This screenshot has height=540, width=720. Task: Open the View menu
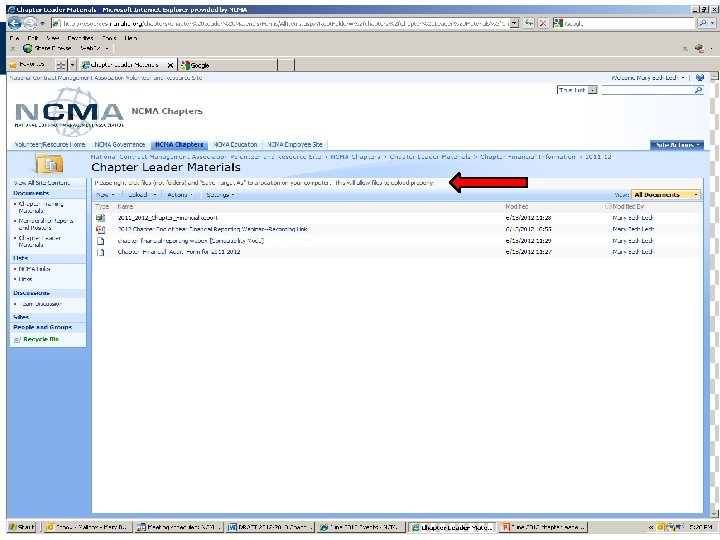[53, 38]
